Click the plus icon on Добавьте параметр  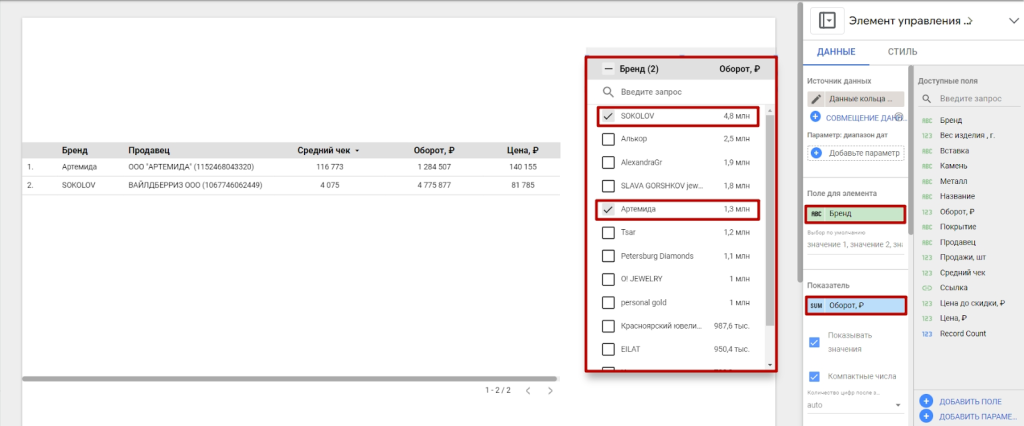tap(816, 153)
